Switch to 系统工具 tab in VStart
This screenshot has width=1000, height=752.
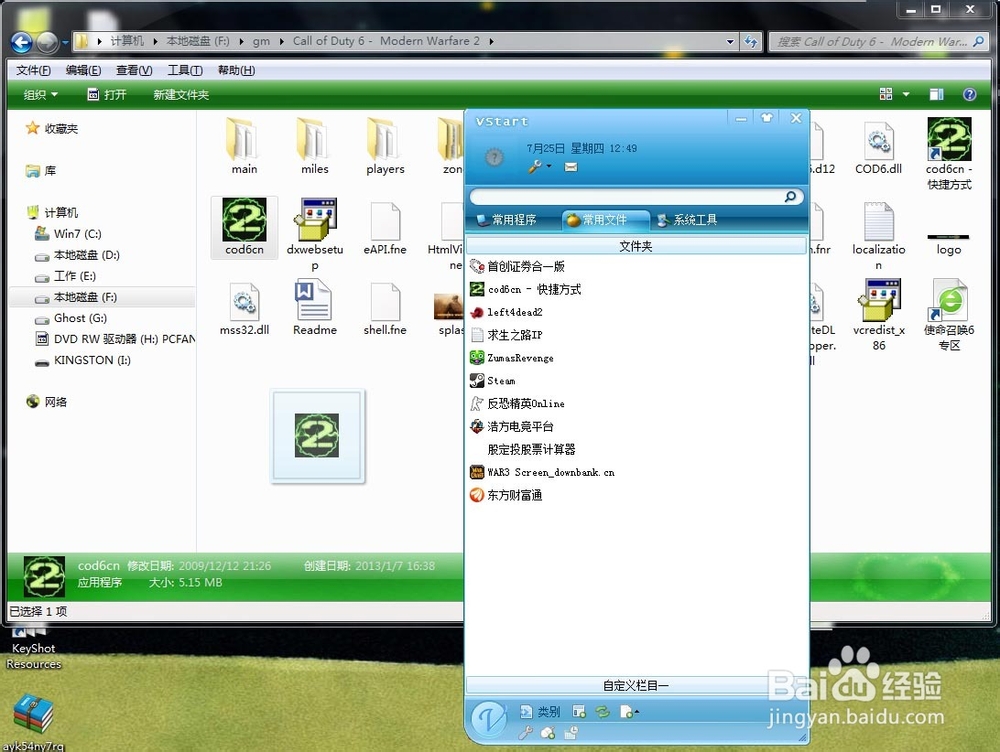(688, 220)
